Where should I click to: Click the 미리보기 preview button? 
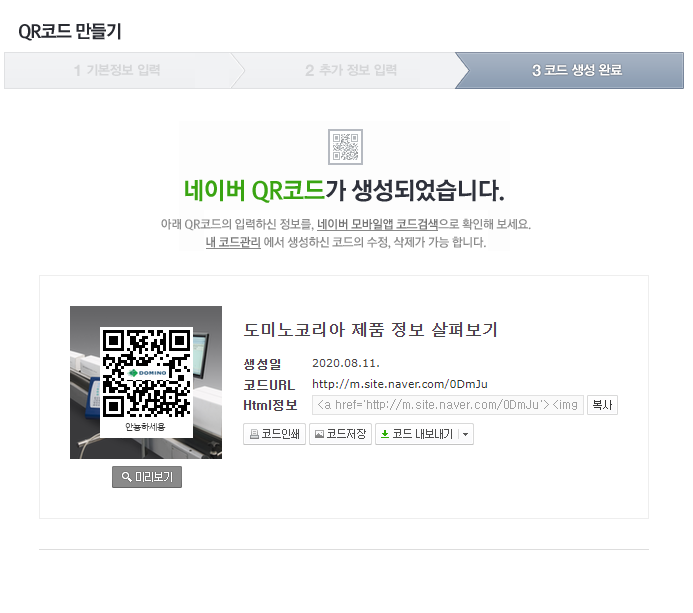point(147,477)
